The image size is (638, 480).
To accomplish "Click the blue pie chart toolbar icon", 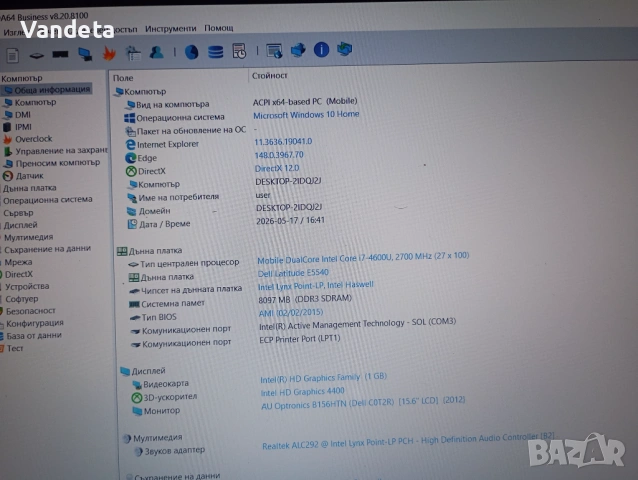I will point(191,52).
